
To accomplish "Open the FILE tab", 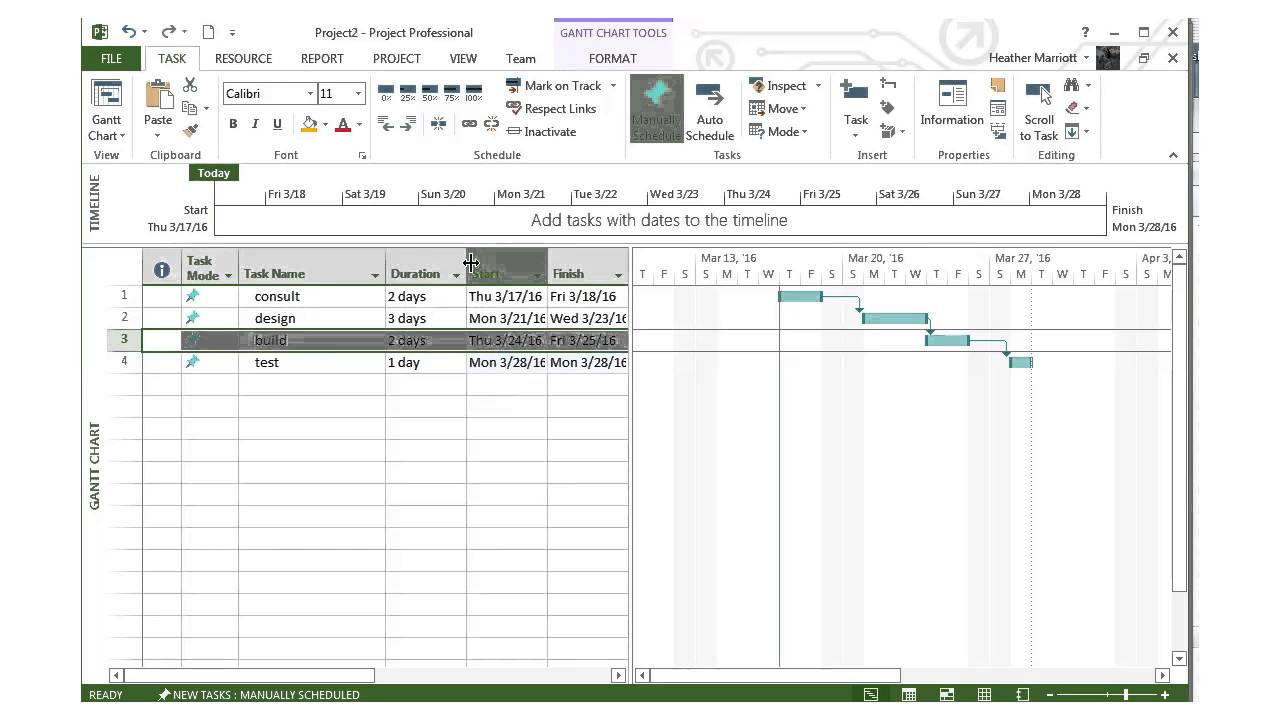I will click(111, 58).
